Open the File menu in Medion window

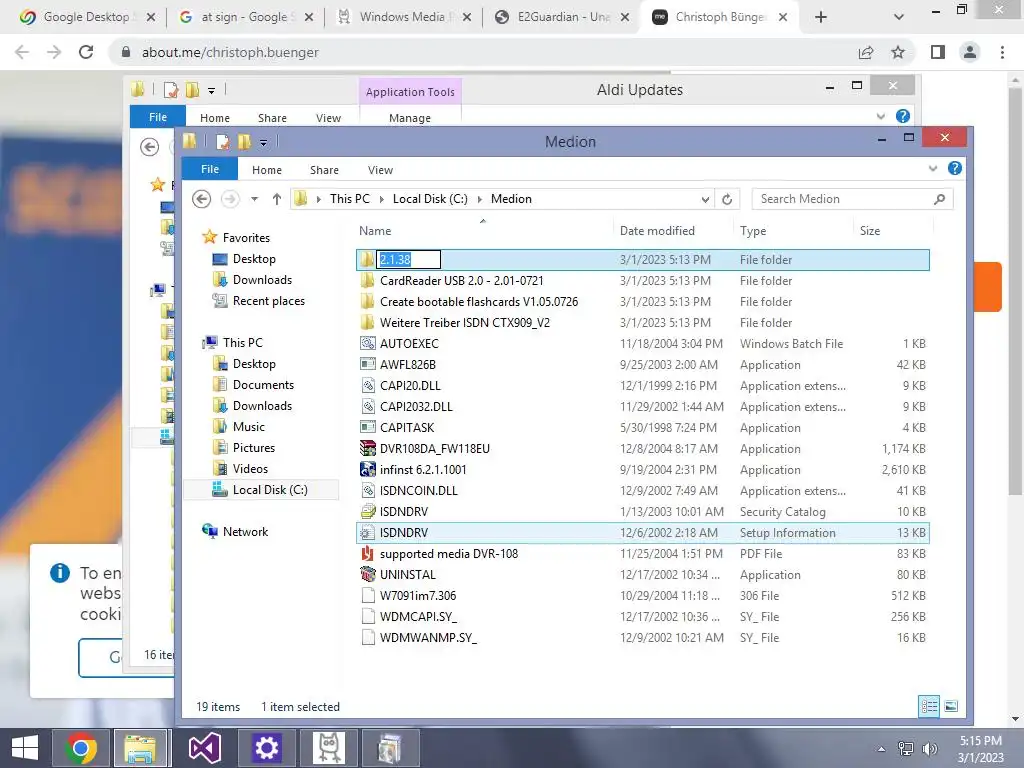(x=210, y=169)
